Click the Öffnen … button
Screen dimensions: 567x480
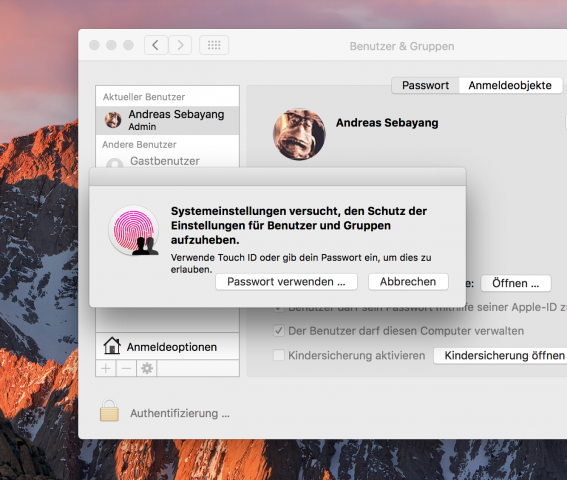(x=516, y=283)
